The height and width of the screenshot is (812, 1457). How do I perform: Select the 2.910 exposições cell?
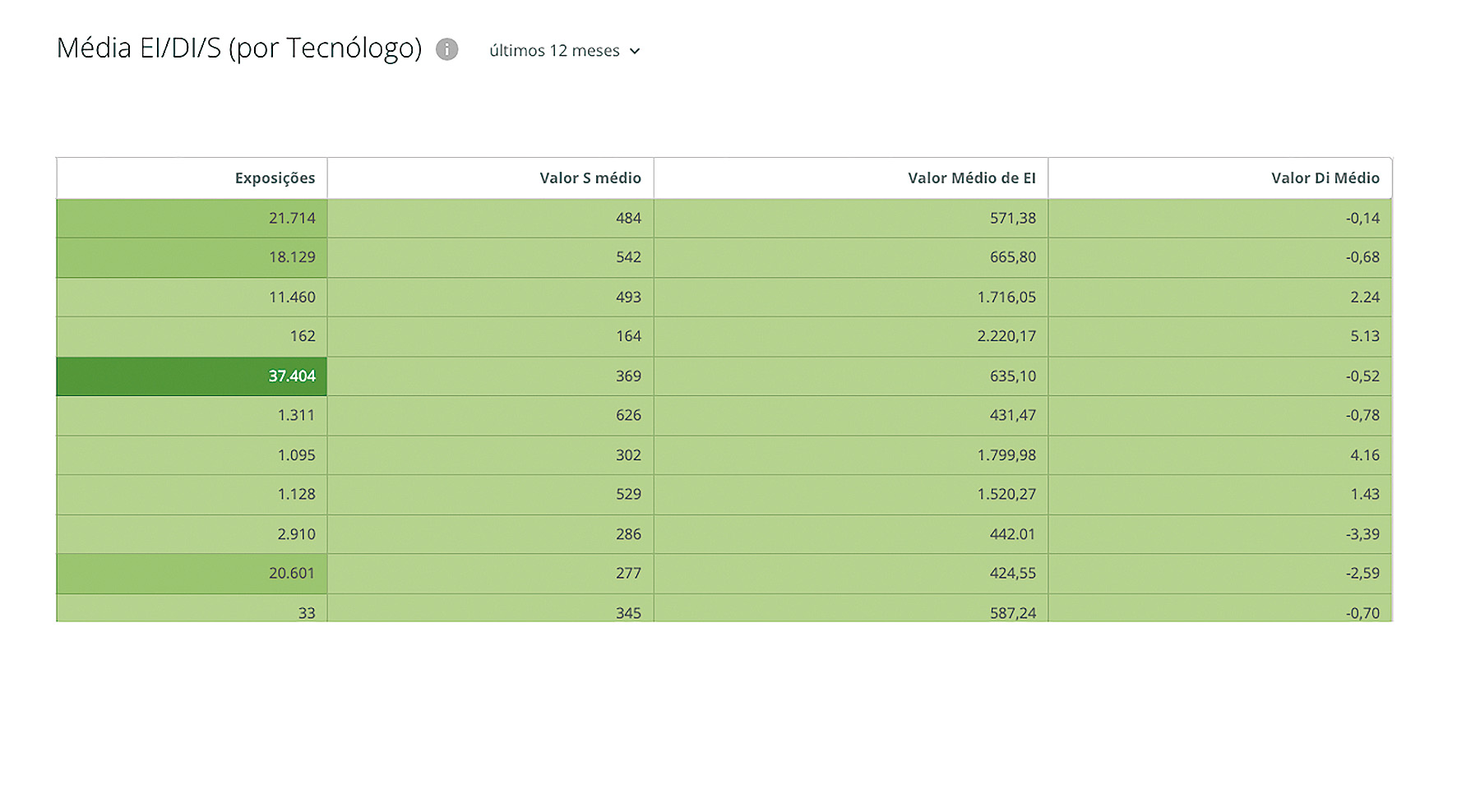click(192, 534)
